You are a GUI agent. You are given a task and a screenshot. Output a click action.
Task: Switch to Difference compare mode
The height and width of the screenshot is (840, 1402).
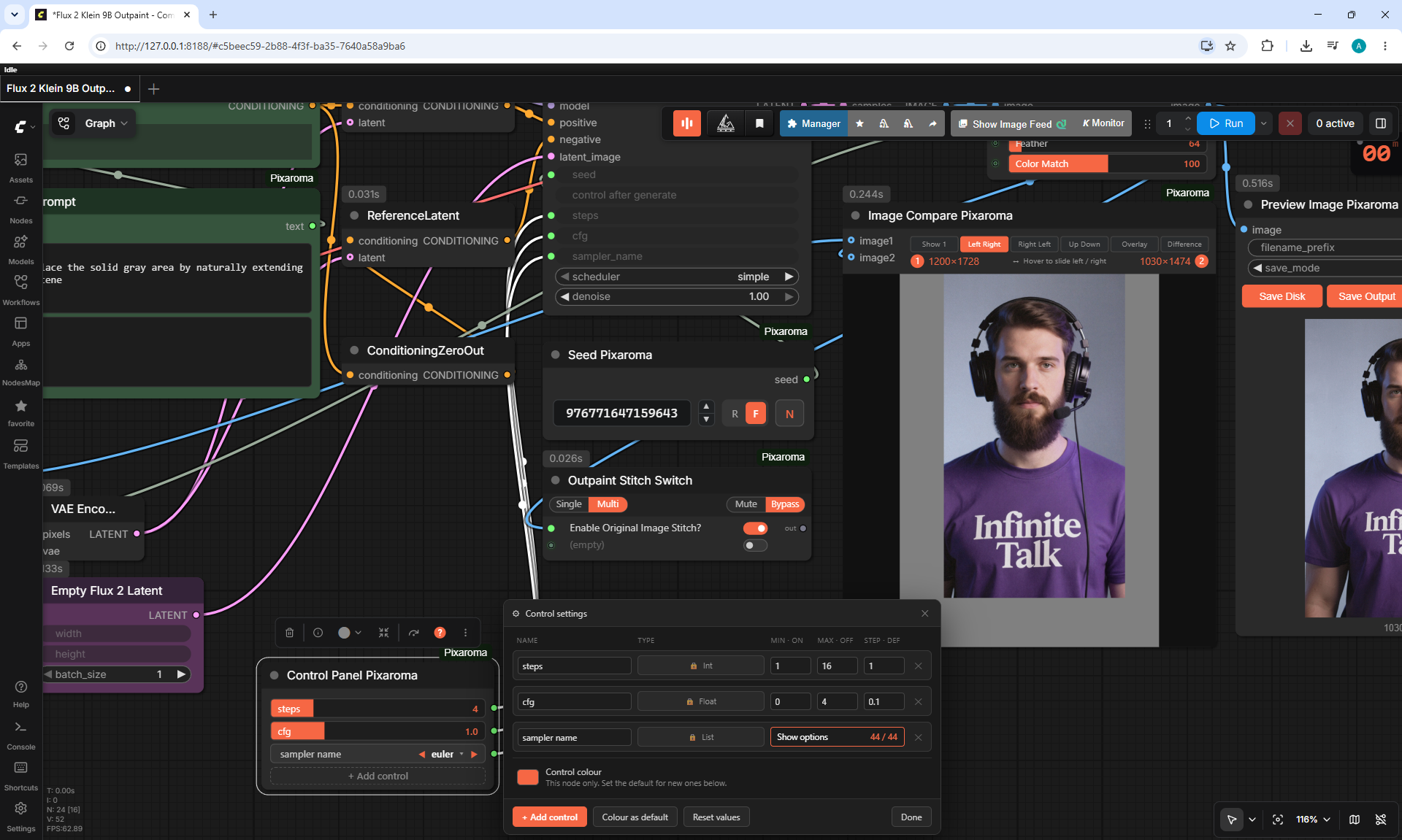(x=1184, y=244)
